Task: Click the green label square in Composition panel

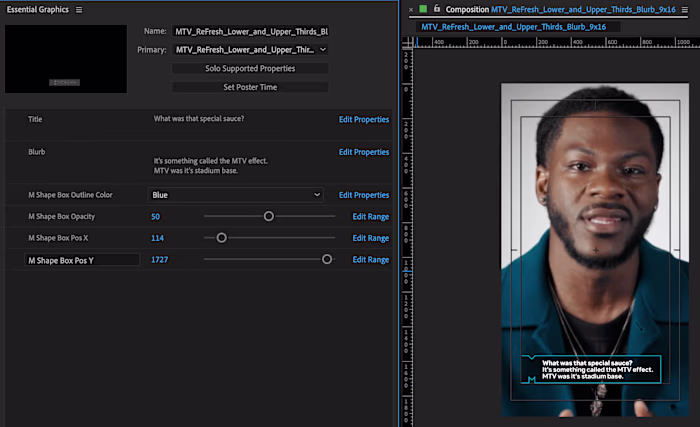Action: (x=423, y=8)
